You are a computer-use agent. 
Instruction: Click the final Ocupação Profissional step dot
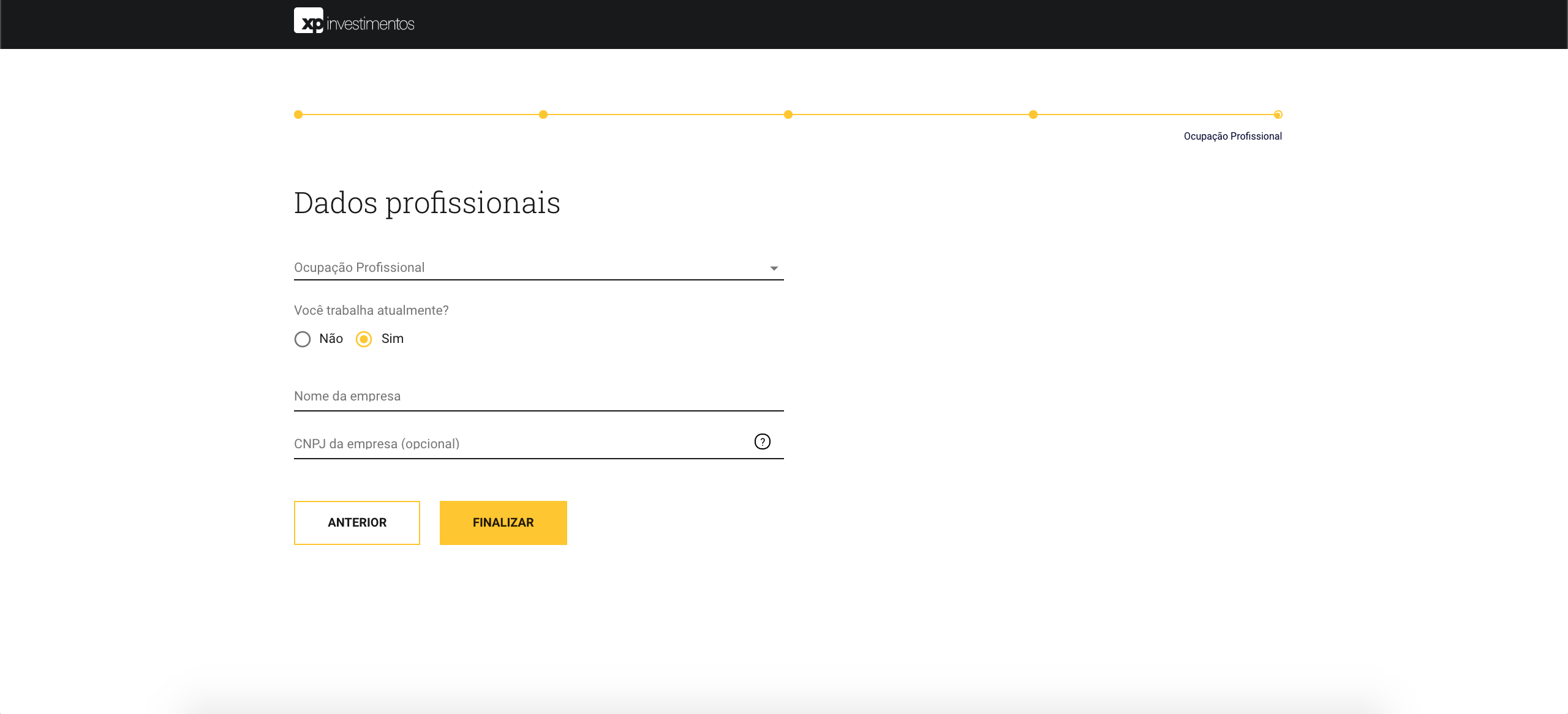(x=1278, y=114)
